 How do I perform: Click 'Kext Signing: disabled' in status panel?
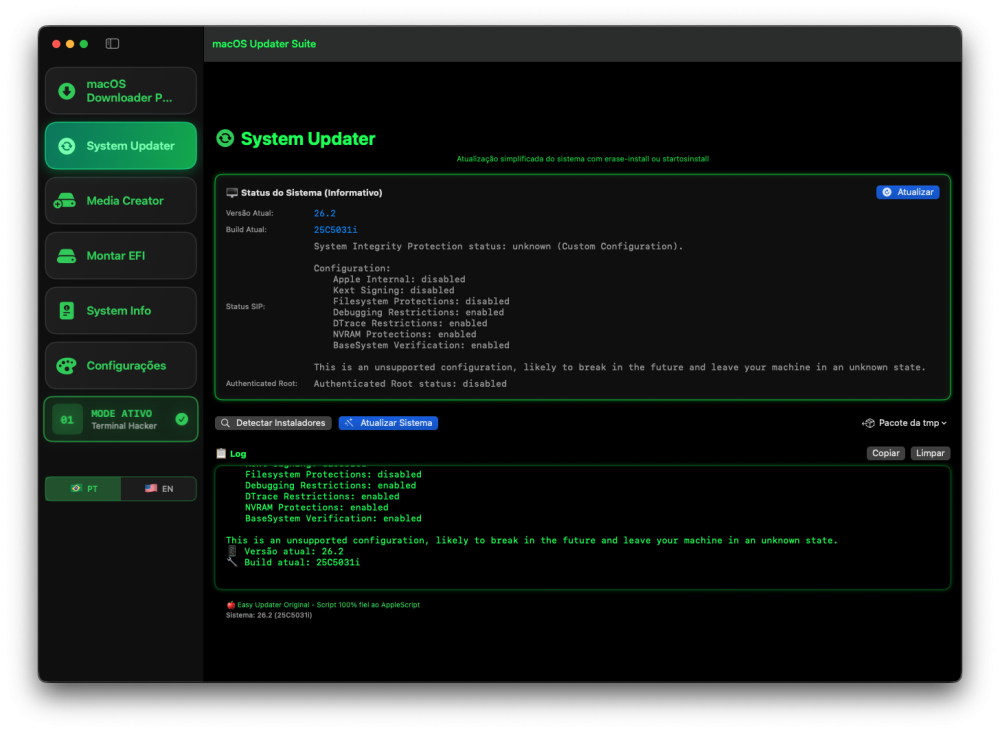point(393,290)
